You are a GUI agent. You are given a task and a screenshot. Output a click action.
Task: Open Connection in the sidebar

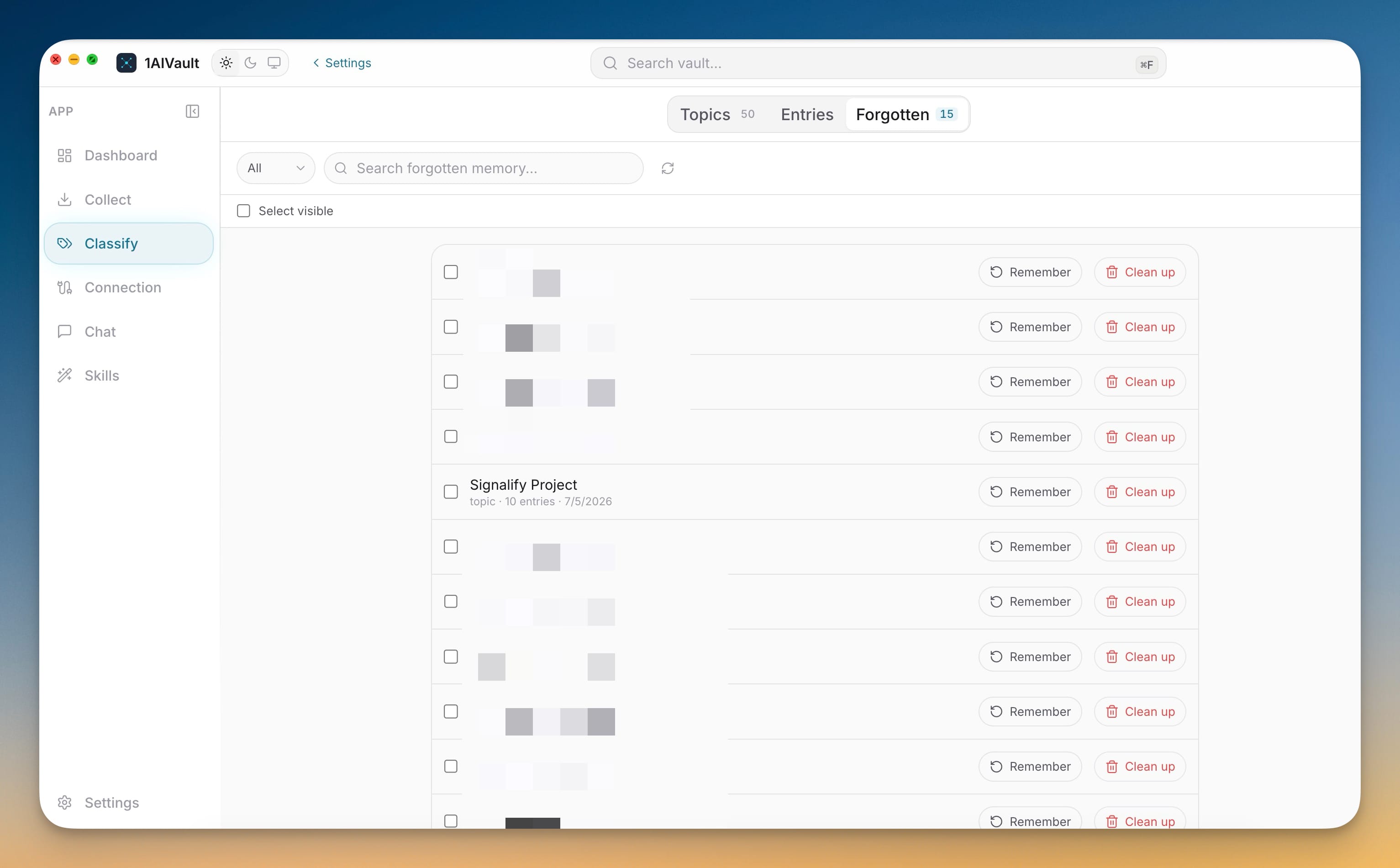click(x=128, y=288)
